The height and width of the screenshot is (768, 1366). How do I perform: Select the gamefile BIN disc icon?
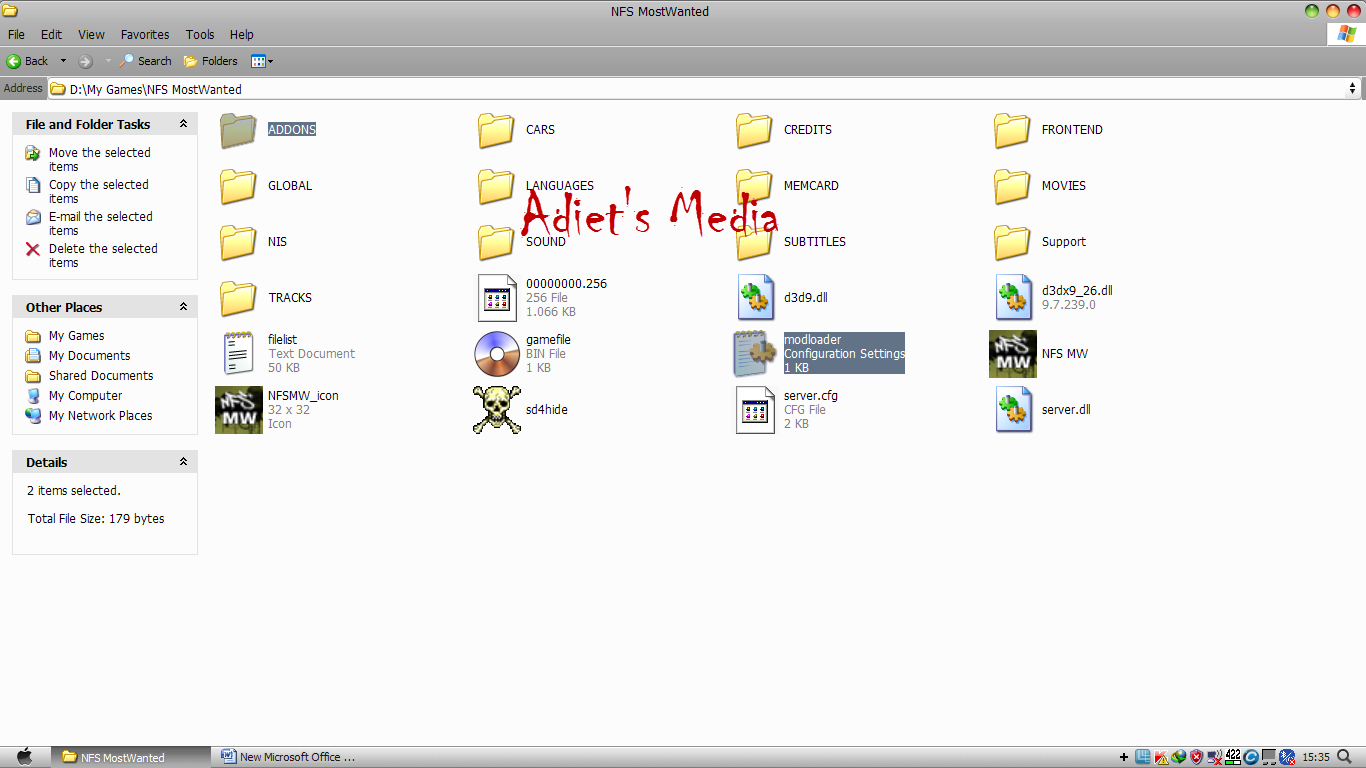pos(497,354)
